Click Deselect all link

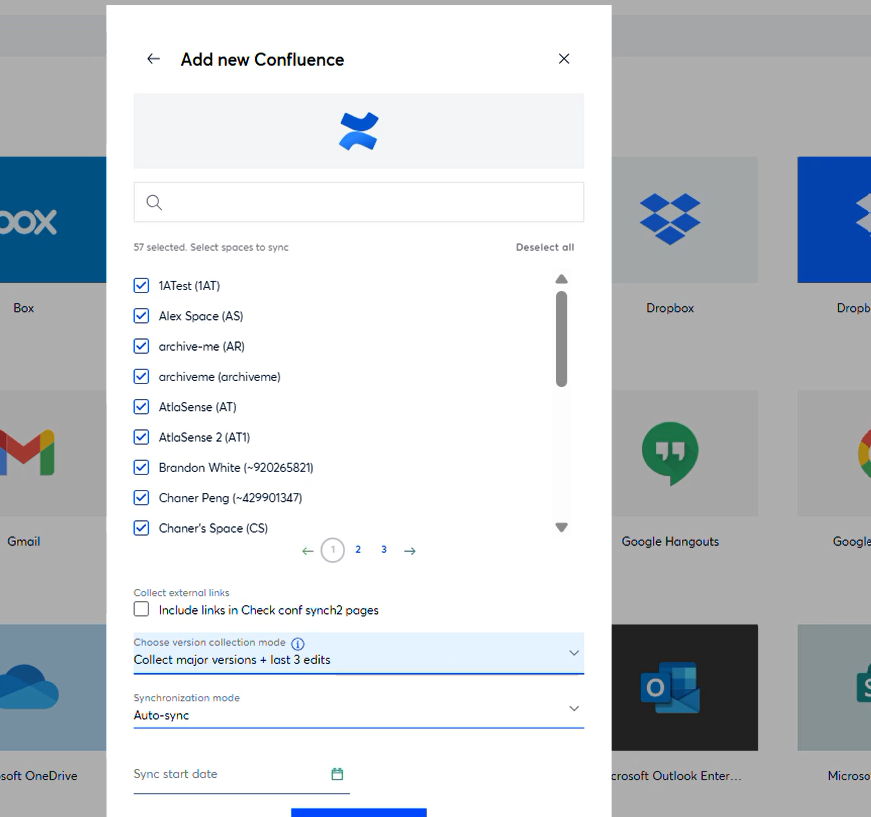click(545, 247)
